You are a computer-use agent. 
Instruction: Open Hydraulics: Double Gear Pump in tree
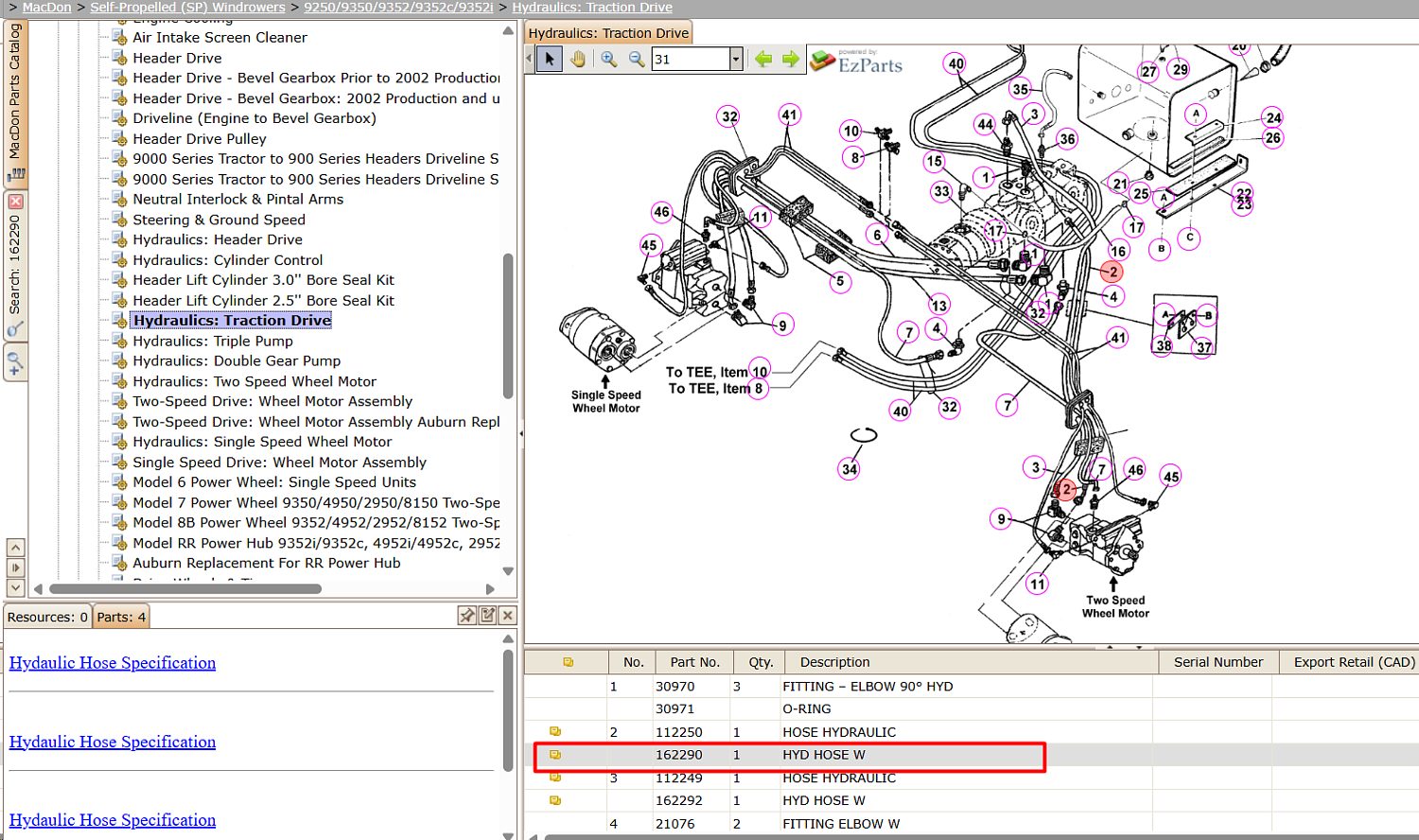[x=236, y=361]
